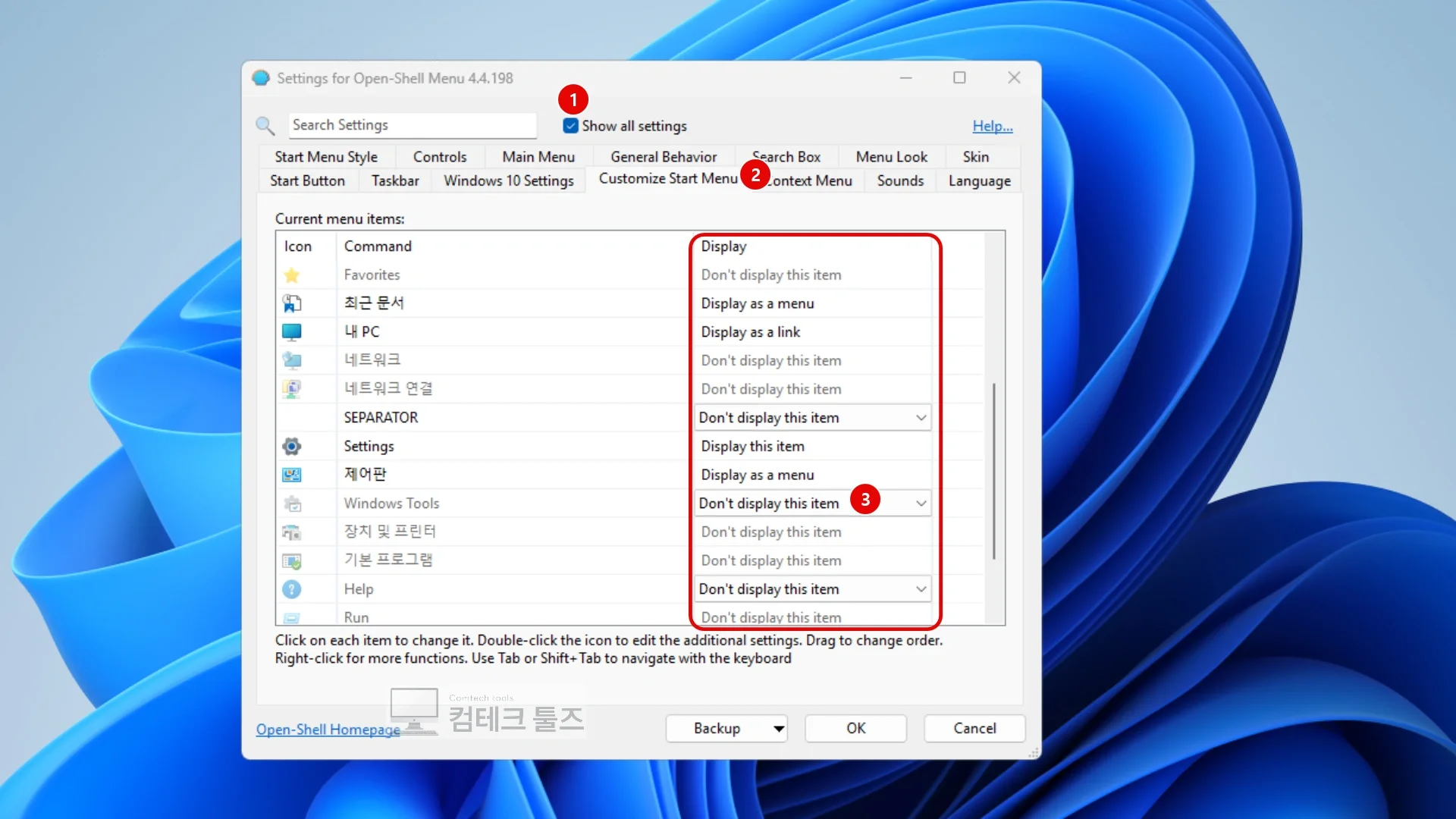Expand the Backup button dropdown arrow

coord(778,729)
